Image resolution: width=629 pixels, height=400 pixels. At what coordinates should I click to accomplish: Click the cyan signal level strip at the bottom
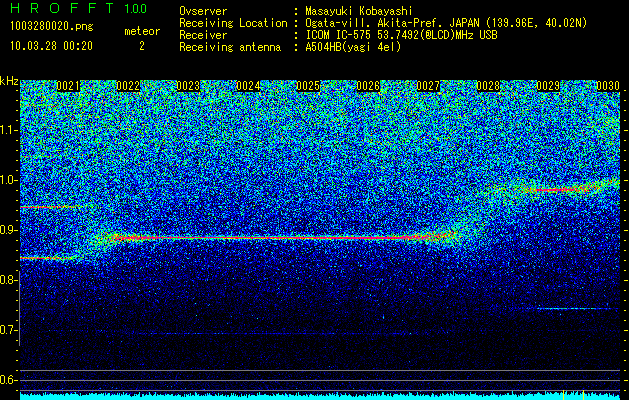pyautogui.click(x=320, y=396)
